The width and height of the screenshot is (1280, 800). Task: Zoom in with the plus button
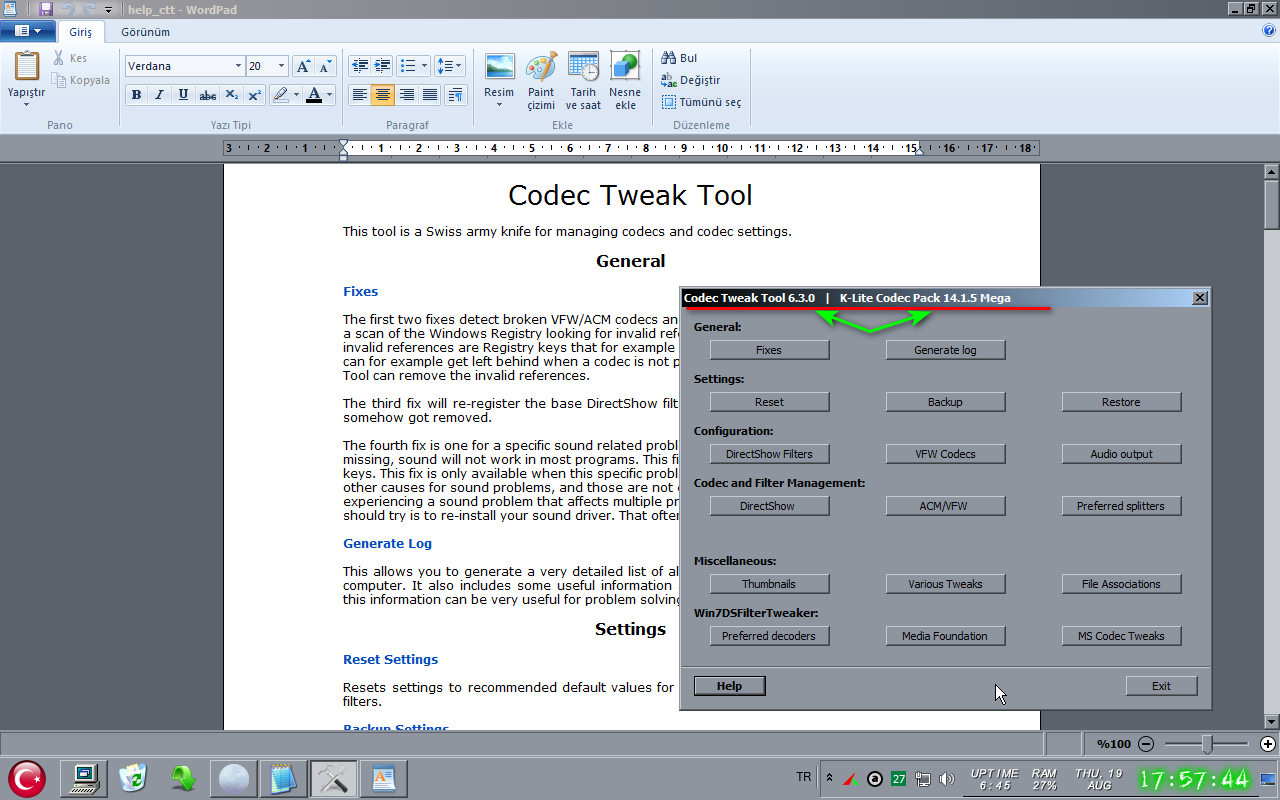[1268, 744]
